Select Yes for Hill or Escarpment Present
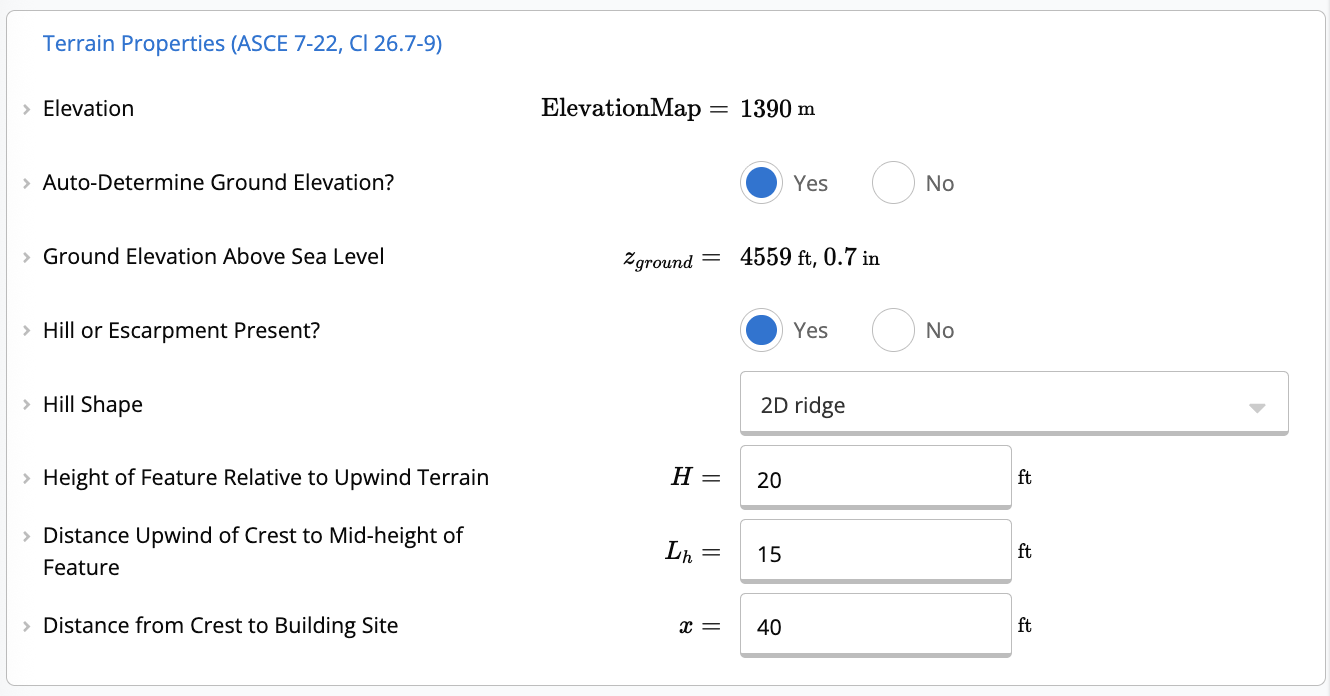Viewport: 1330px width, 696px height. [x=761, y=330]
